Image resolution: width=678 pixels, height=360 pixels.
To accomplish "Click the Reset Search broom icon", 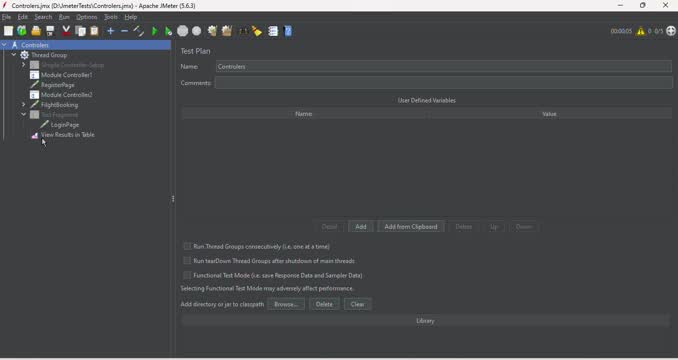I will click(257, 31).
